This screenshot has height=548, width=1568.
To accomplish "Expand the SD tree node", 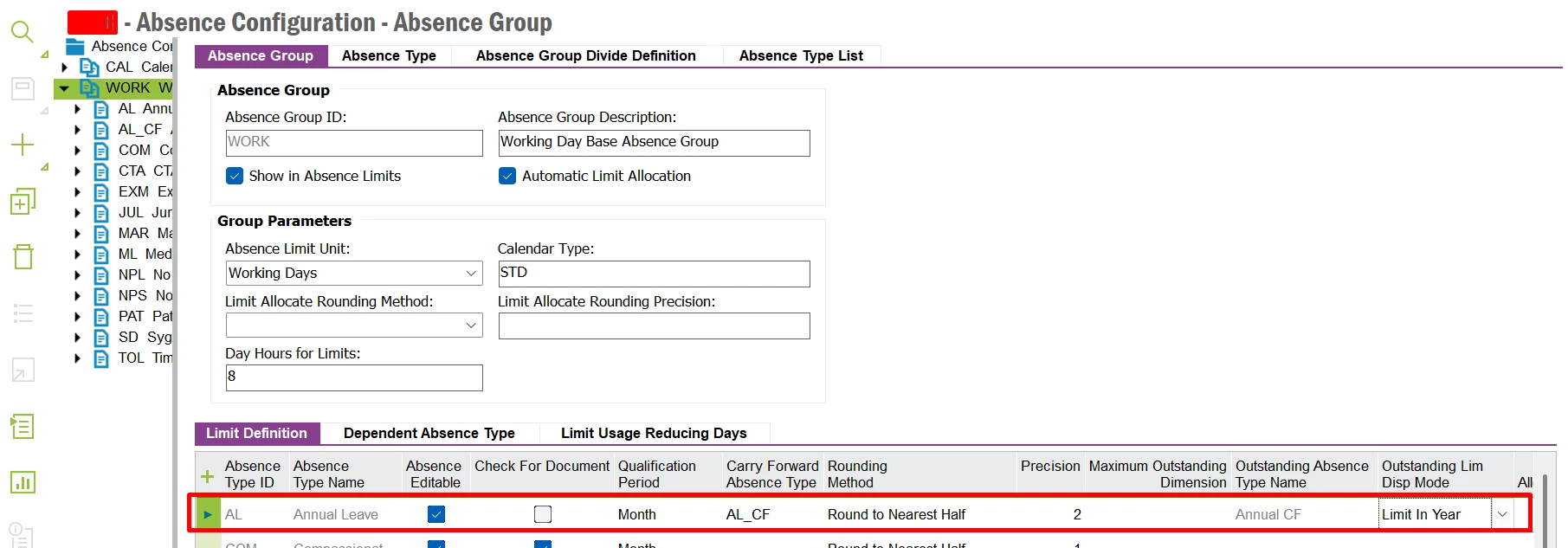I will click(77, 338).
